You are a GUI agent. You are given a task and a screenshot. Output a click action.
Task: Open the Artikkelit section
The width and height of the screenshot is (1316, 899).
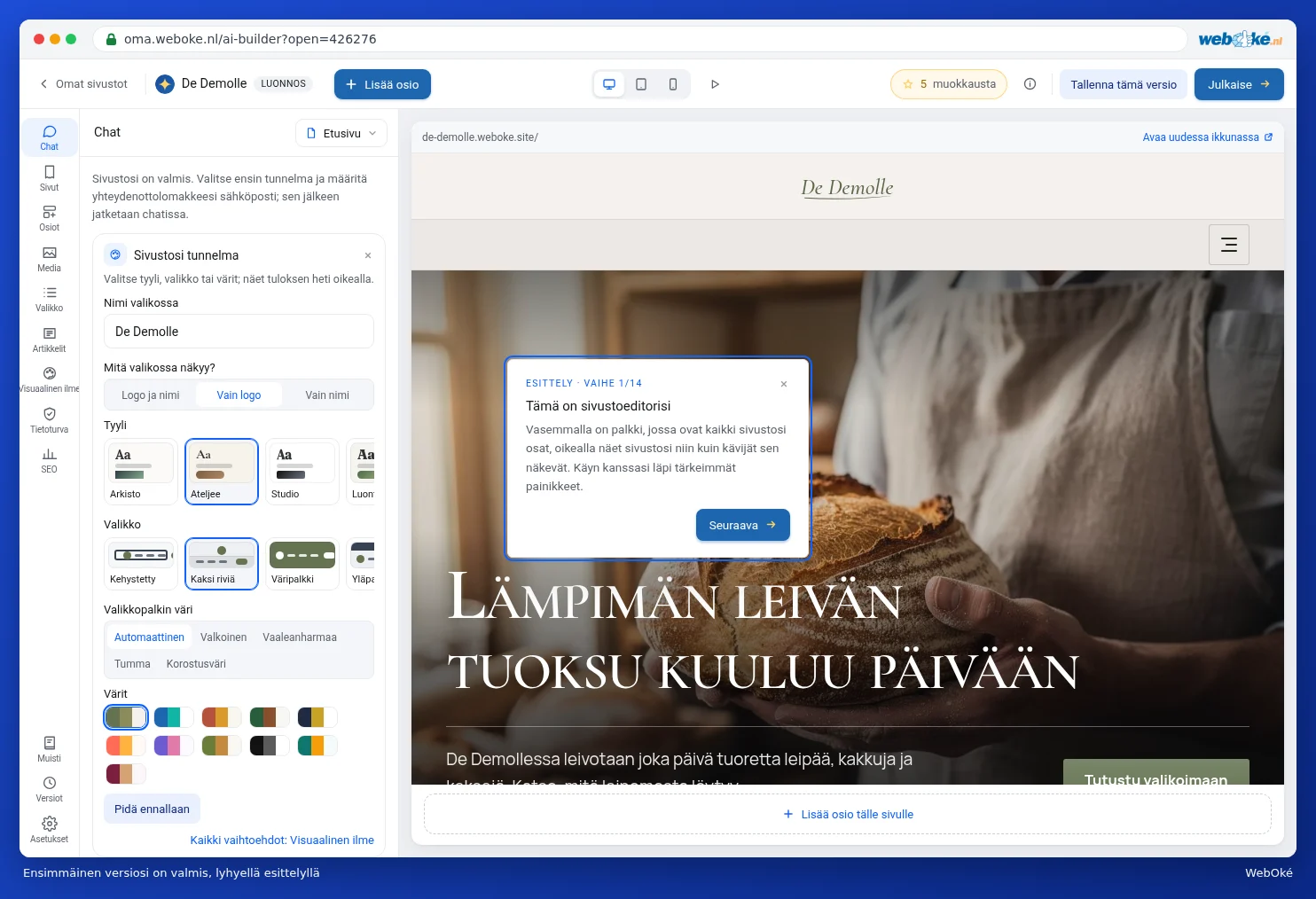point(50,340)
